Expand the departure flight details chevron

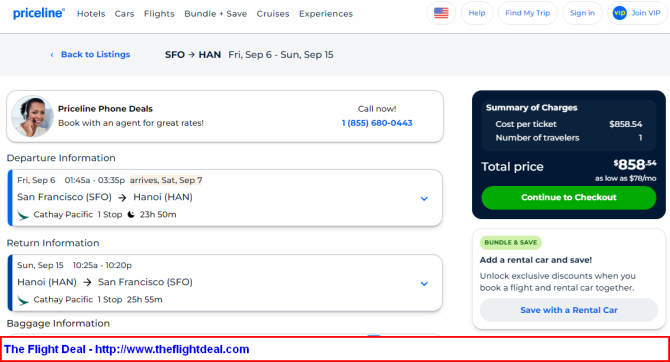[424, 198]
